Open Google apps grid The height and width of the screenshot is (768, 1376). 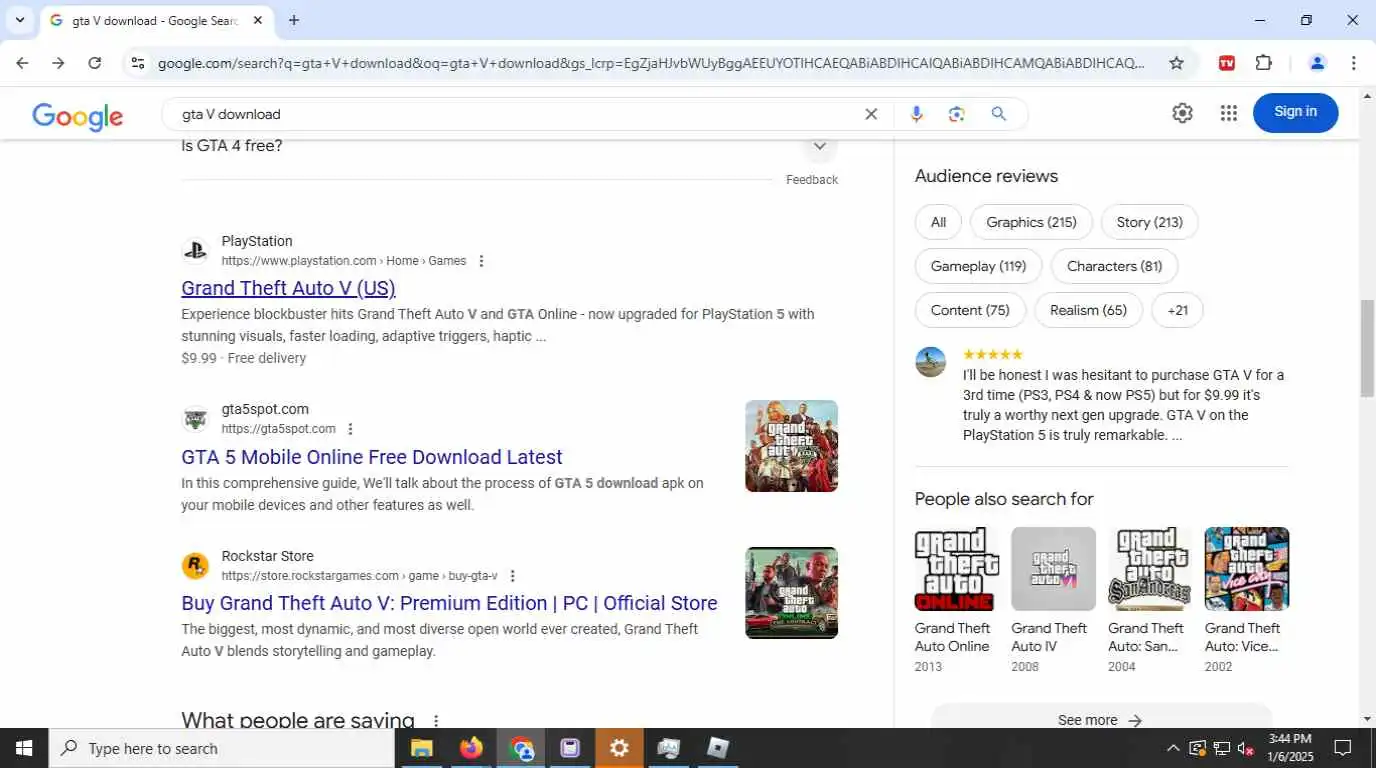coord(1229,113)
